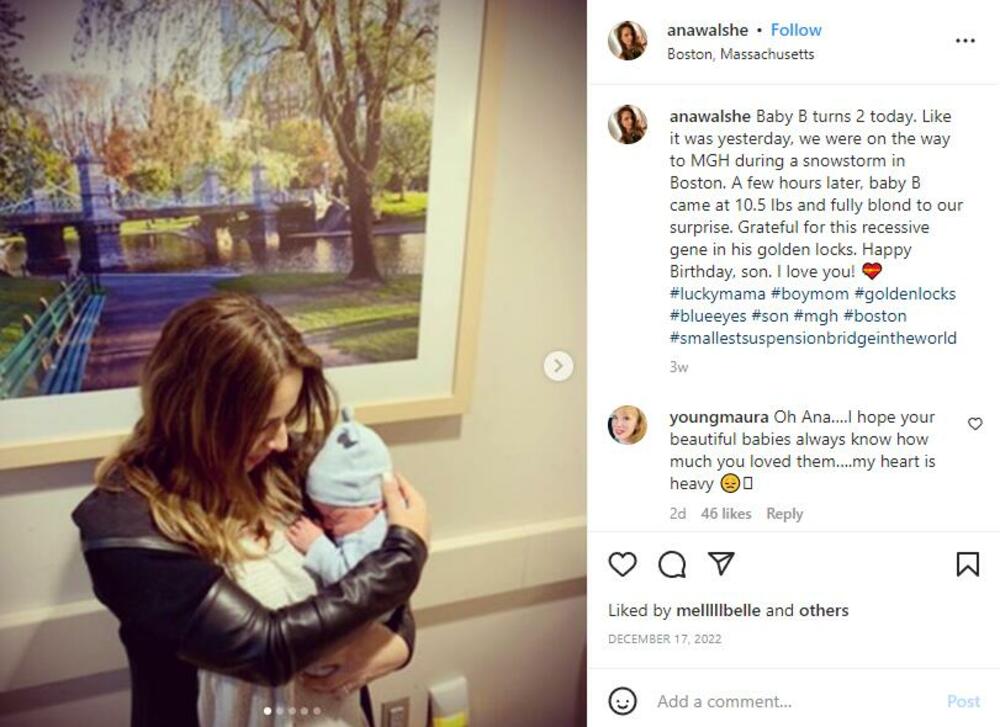The image size is (1000, 727).
Task: Save post with bookmark icon
Action: [x=967, y=564]
